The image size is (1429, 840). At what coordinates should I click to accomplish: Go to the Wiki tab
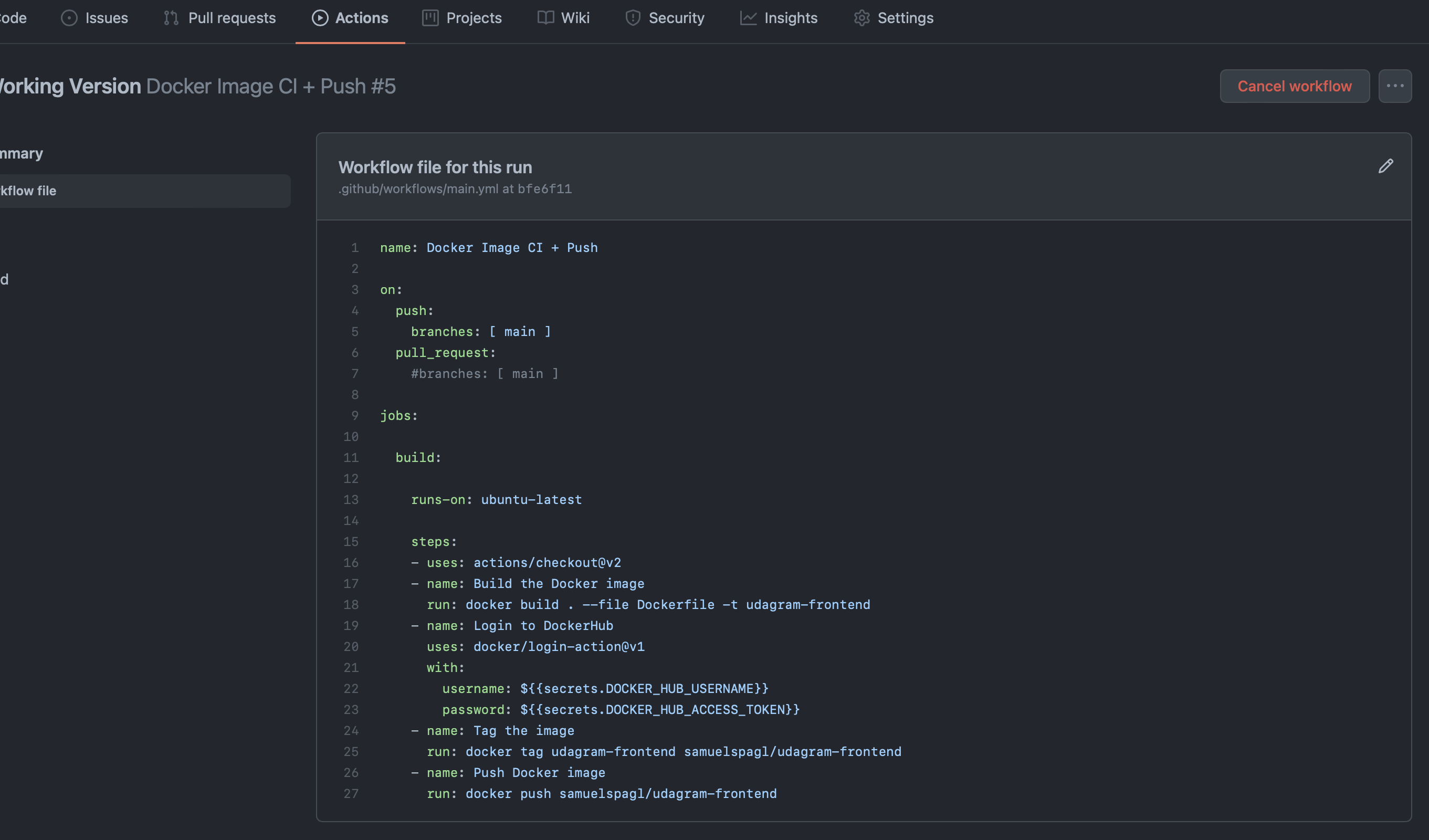coord(575,18)
